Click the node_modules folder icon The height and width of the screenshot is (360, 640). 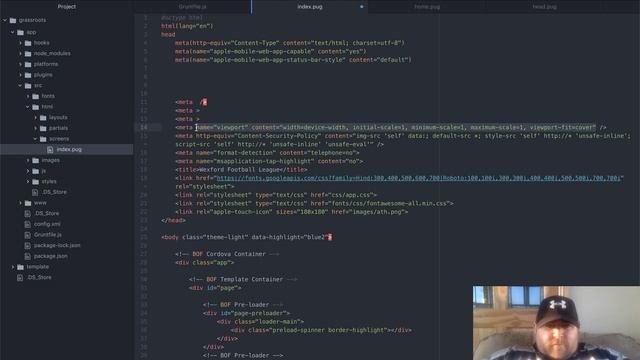[28, 53]
